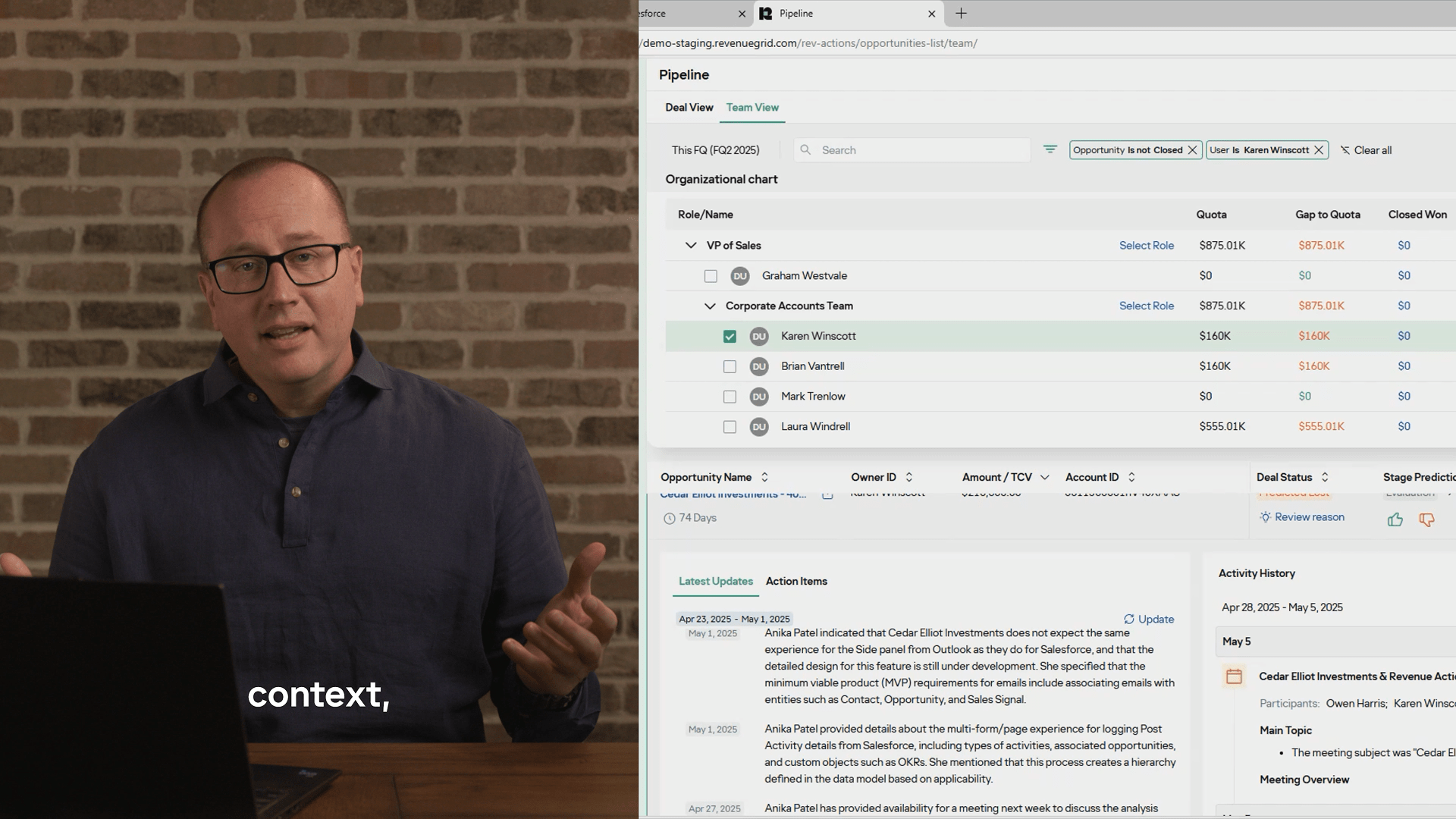Click Brian Vantrell's DU avatar
The image size is (1456, 819).
[759, 366]
